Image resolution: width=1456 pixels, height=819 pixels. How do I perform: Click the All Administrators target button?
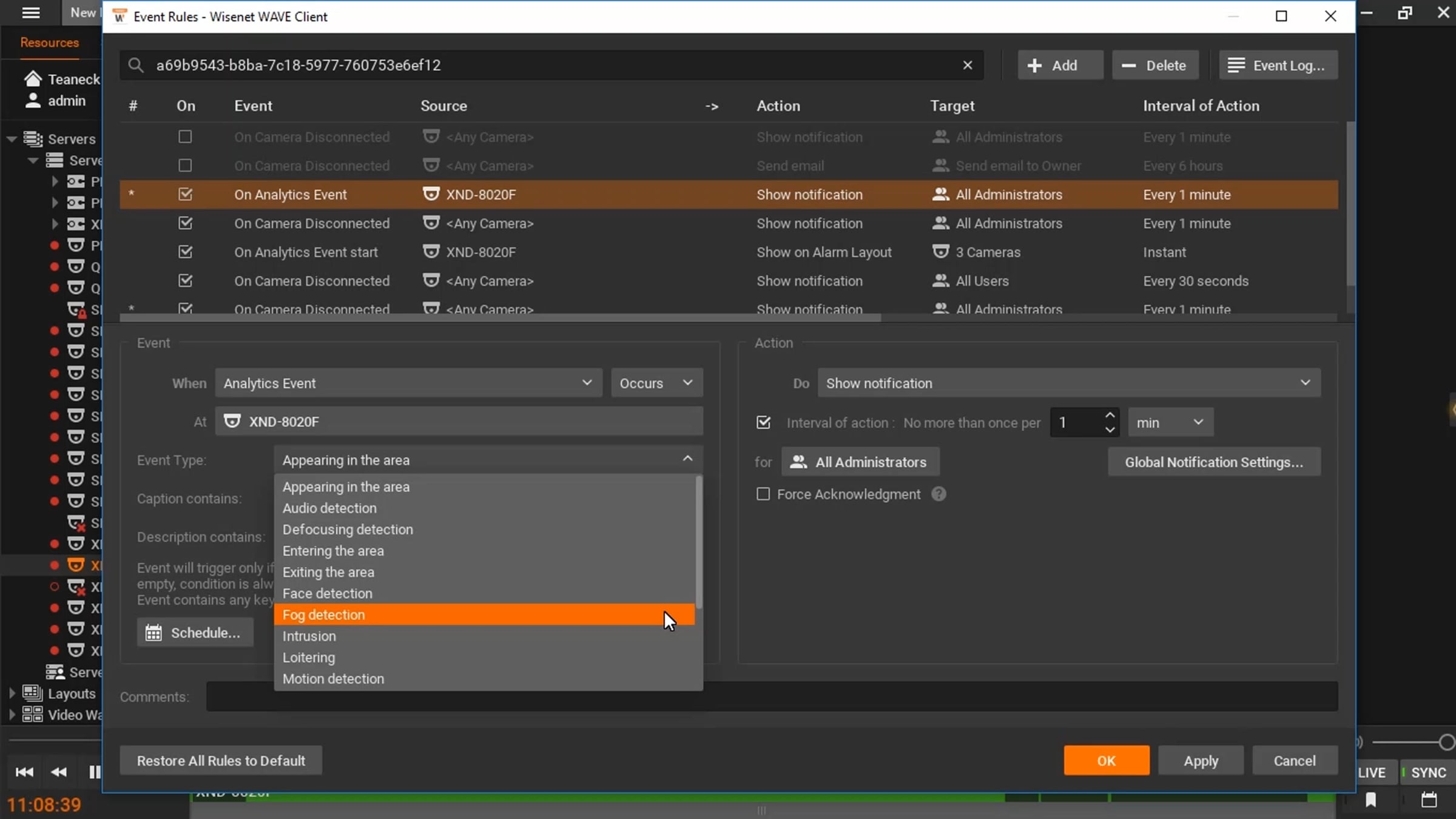coord(860,462)
